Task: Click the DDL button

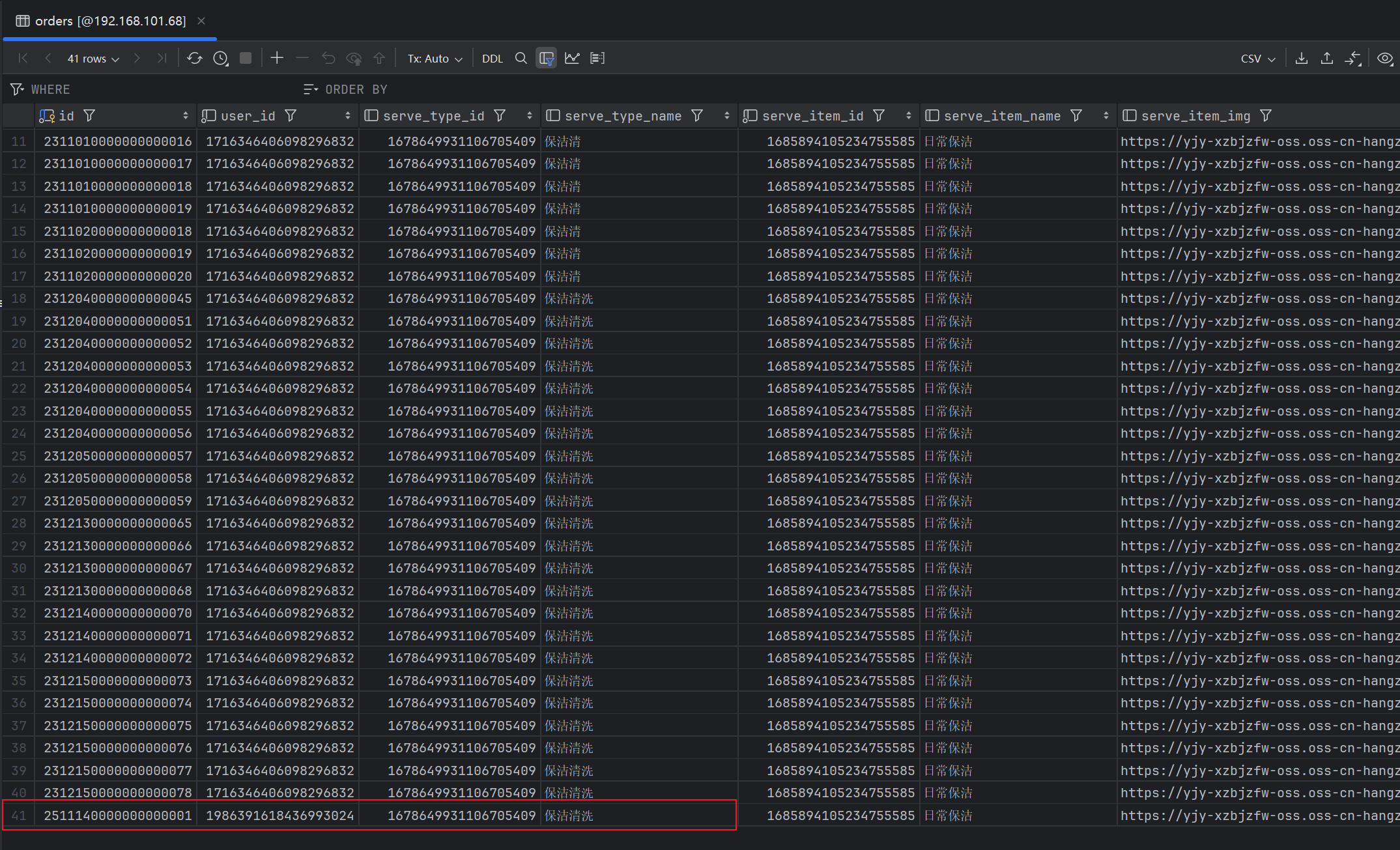Action: (x=492, y=59)
